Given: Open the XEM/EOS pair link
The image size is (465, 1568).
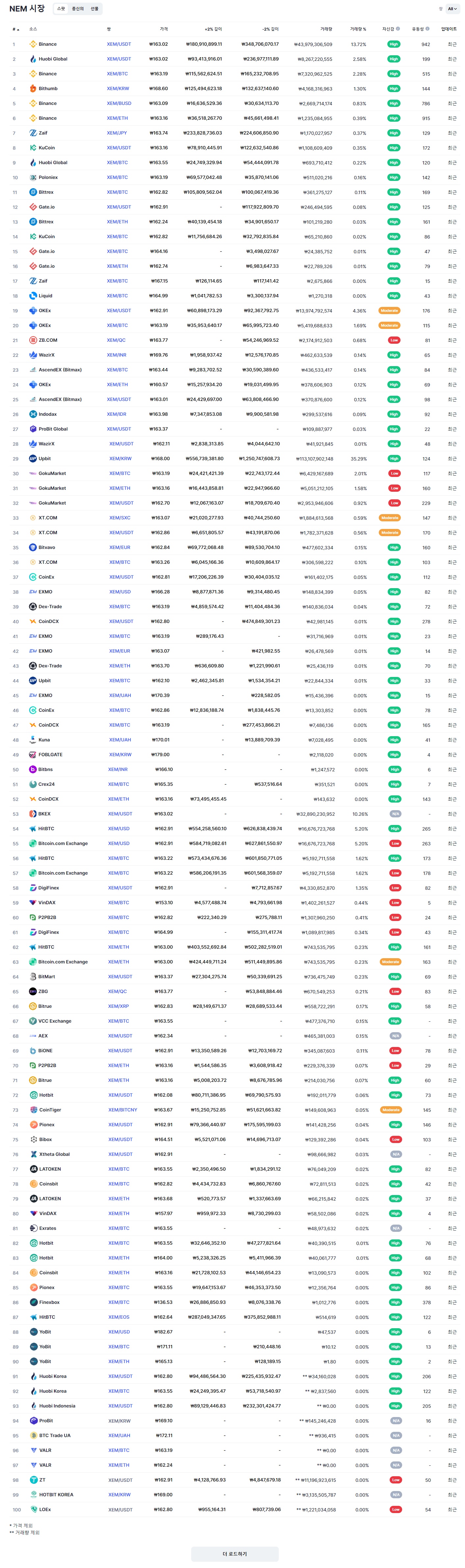Looking at the screenshot, I should [119, 1317].
